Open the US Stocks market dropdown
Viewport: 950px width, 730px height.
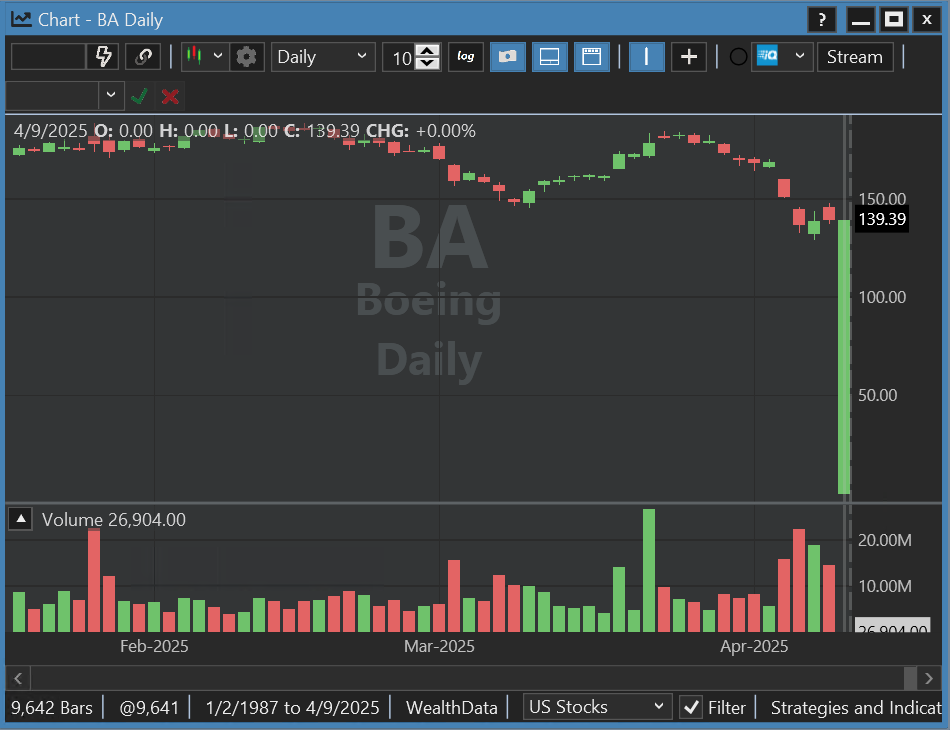[597, 707]
